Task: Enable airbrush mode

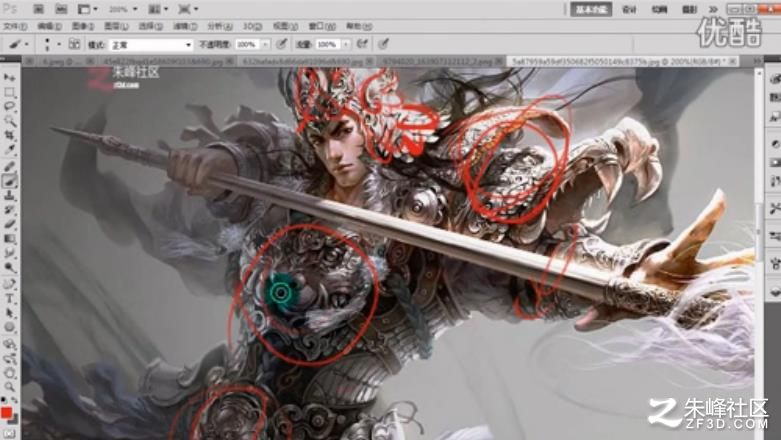Action: click(362, 44)
